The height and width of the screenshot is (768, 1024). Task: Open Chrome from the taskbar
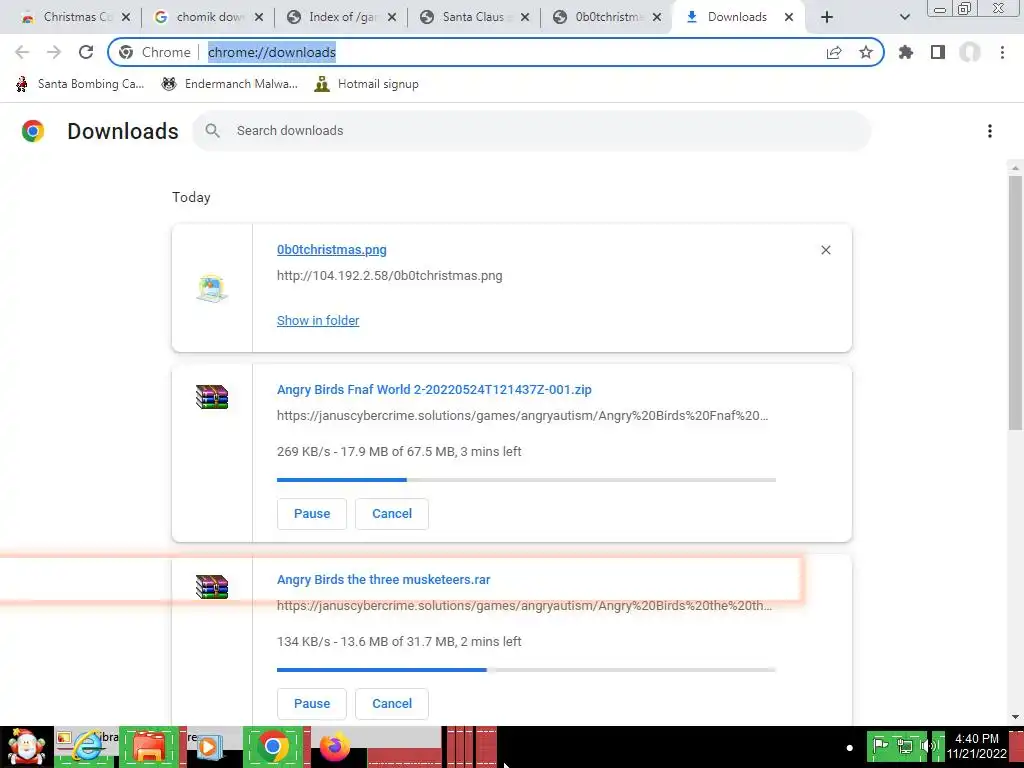pyautogui.click(x=273, y=747)
